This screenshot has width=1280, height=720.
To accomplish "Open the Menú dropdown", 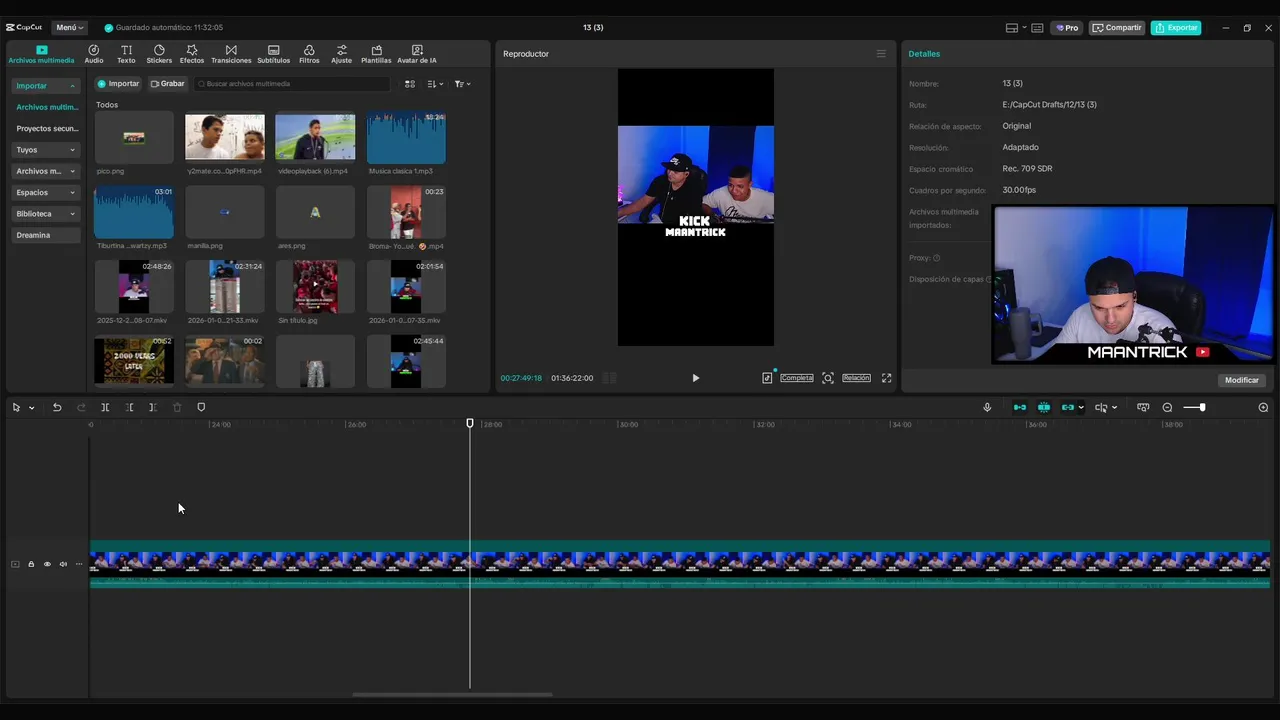I will pos(69,28).
